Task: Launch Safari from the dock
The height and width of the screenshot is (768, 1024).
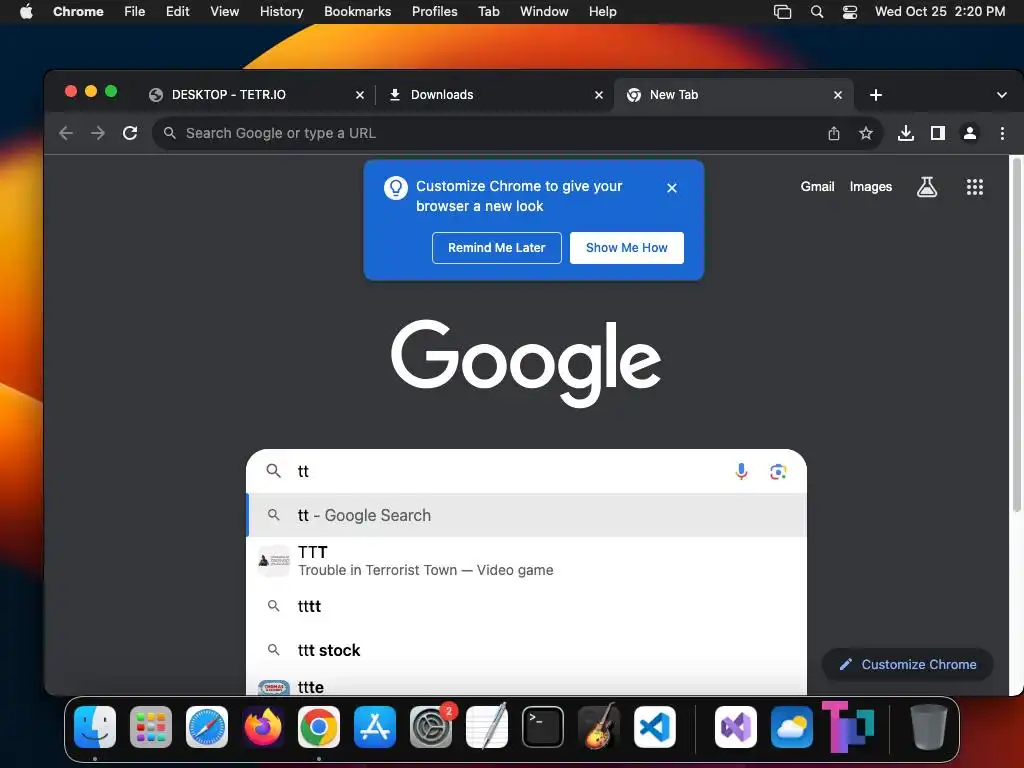Action: tap(207, 727)
